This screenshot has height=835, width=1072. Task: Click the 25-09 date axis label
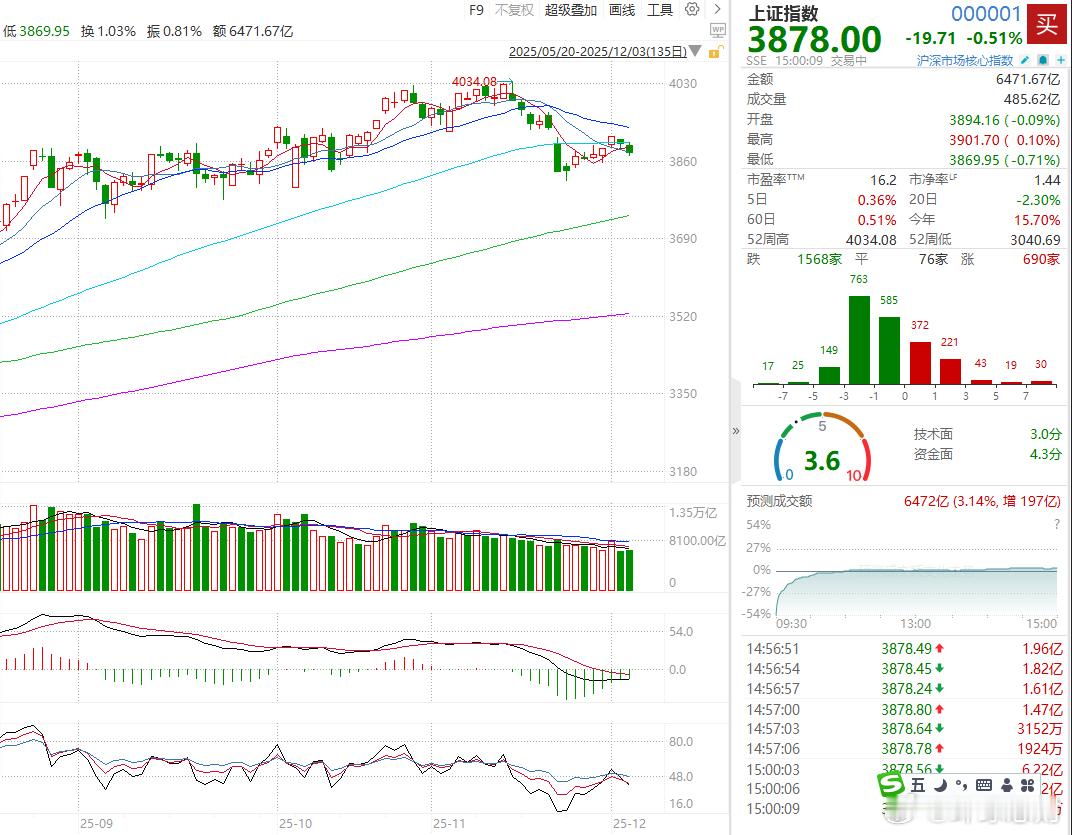(96, 823)
